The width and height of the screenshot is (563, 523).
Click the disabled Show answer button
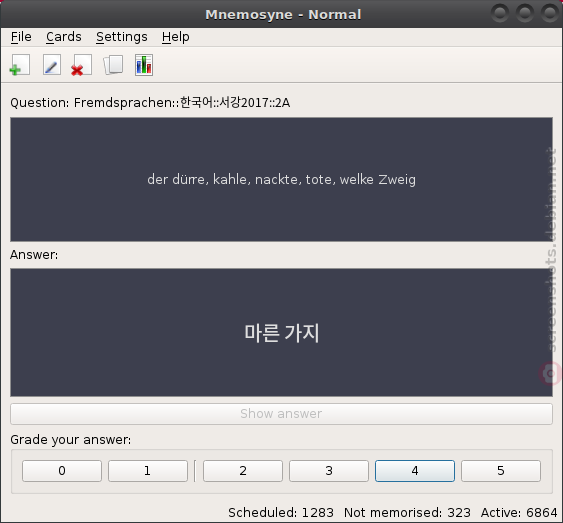coord(281,414)
